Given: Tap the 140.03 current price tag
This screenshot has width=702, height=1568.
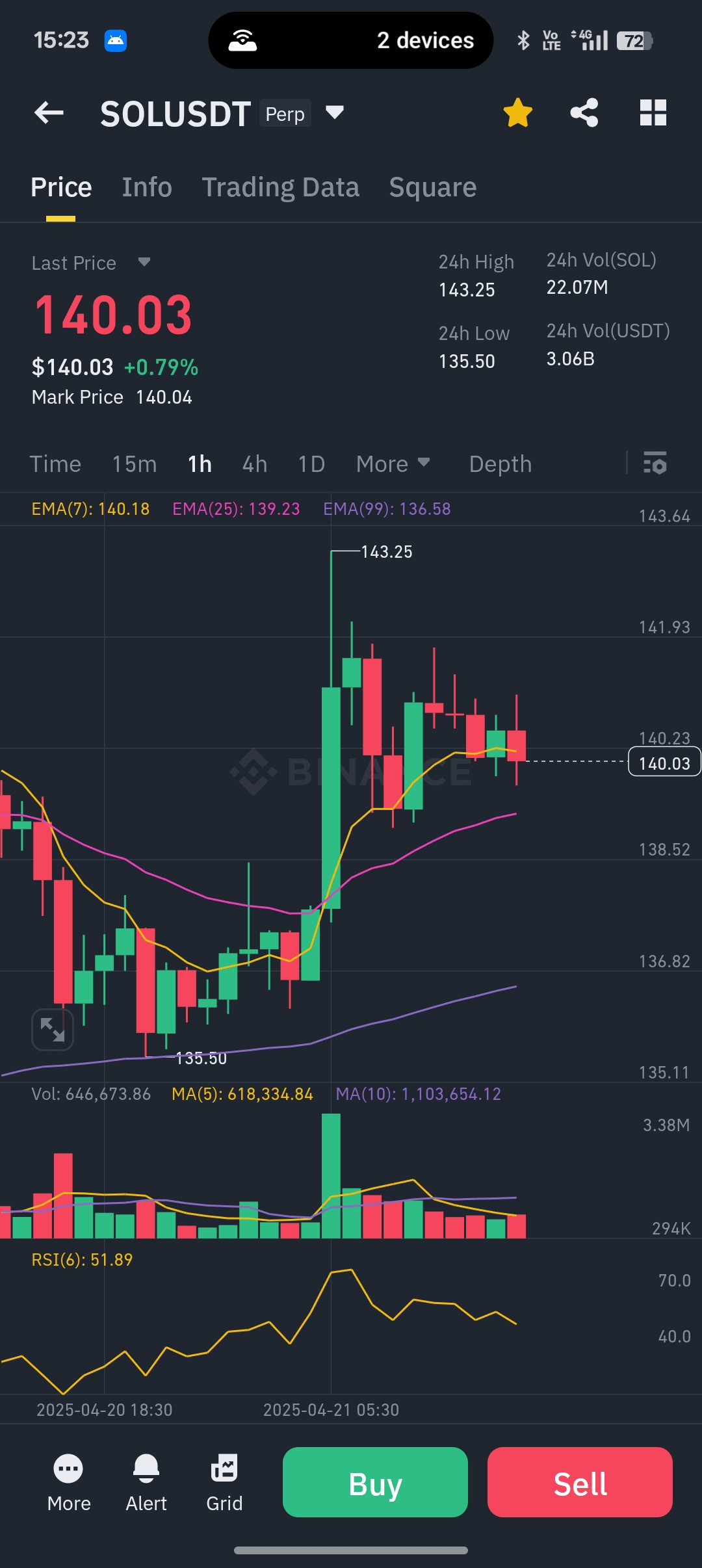Looking at the screenshot, I should 664,763.
